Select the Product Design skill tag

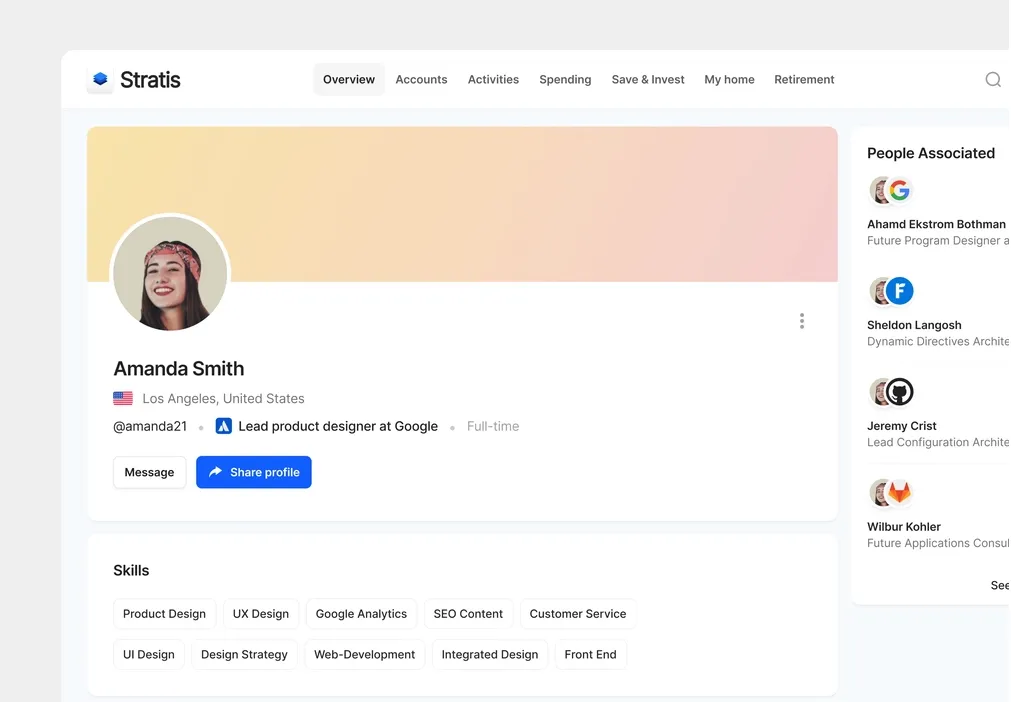pos(164,614)
